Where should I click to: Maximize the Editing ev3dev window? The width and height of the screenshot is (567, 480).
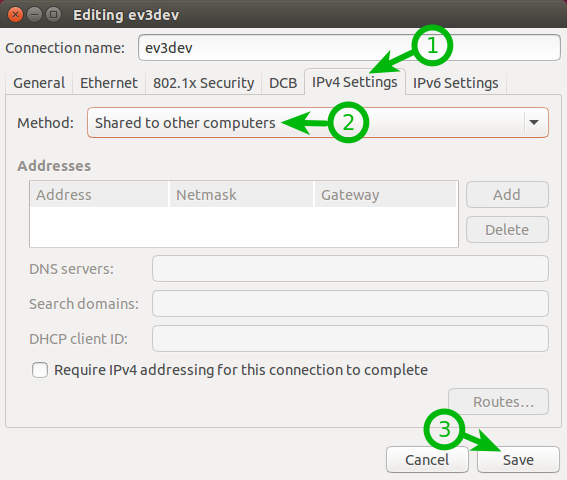(x=54, y=15)
